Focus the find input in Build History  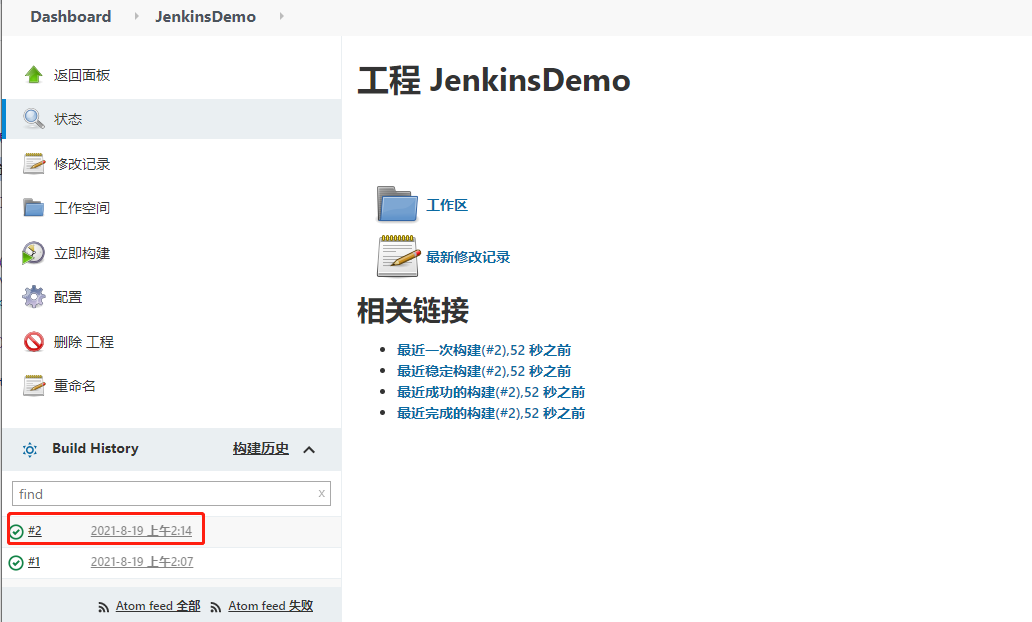point(171,494)
